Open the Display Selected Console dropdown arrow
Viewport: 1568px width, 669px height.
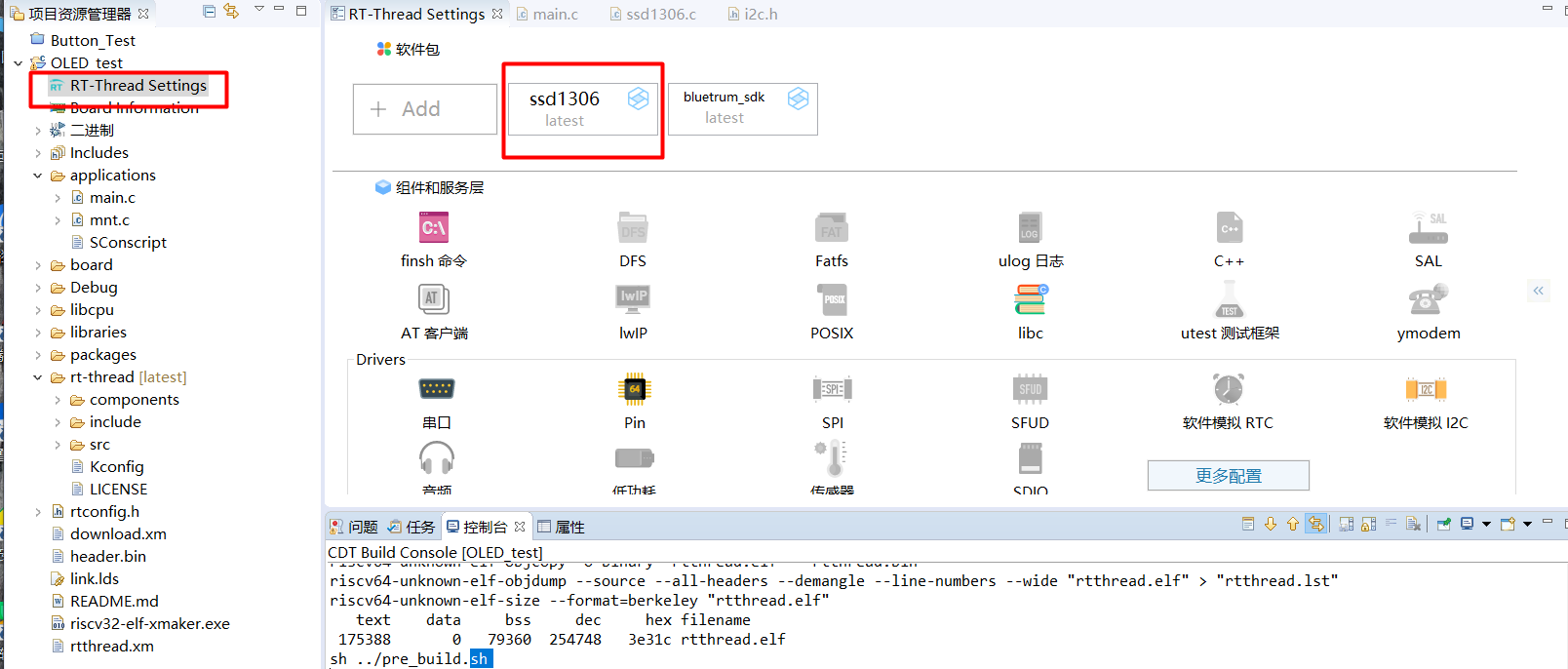tap(1486, 525)
